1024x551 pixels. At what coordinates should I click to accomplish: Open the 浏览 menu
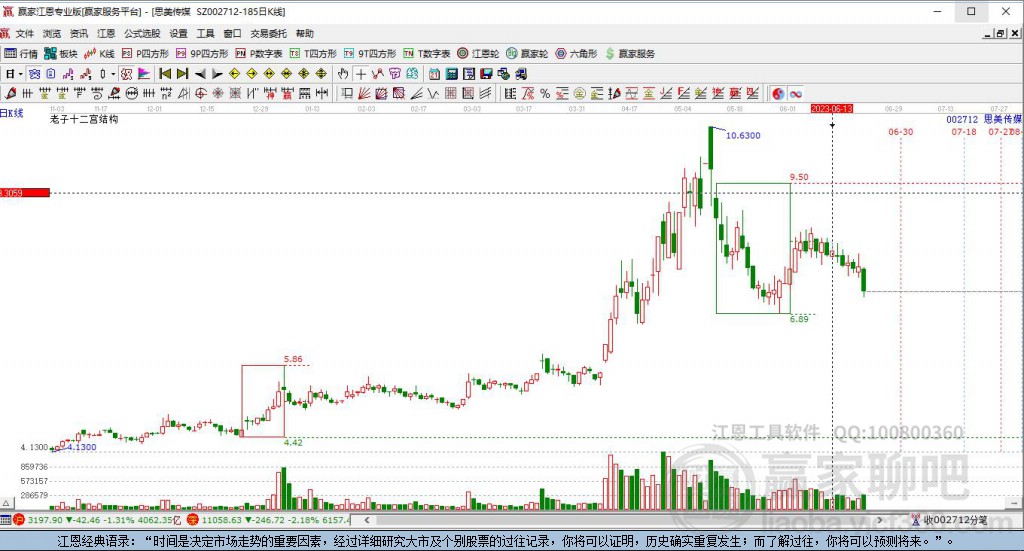click(52, 33)
